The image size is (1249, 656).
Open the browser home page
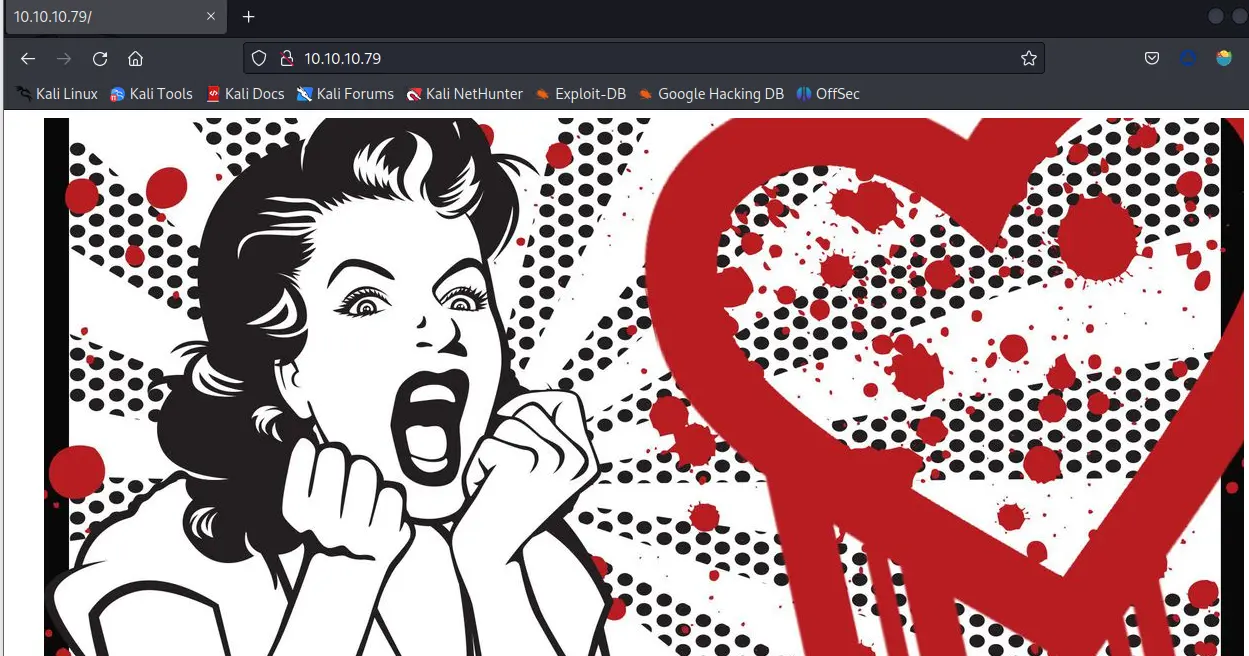pos(136,59)
